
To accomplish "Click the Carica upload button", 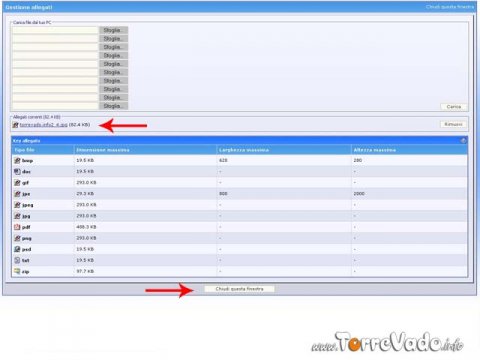I will (x=454, y=107).
